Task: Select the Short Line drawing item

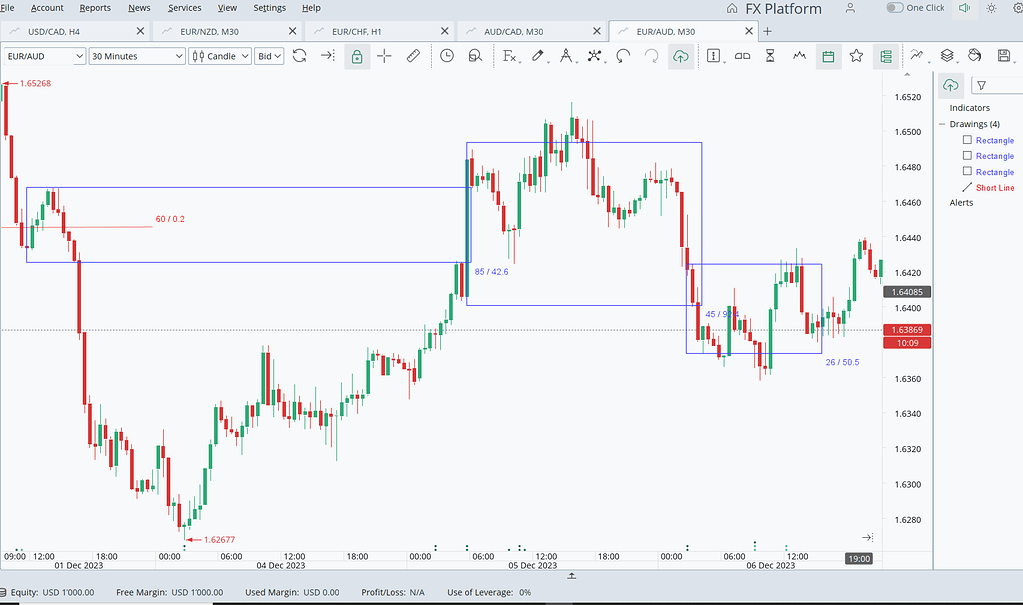Action: coord(994,188)
